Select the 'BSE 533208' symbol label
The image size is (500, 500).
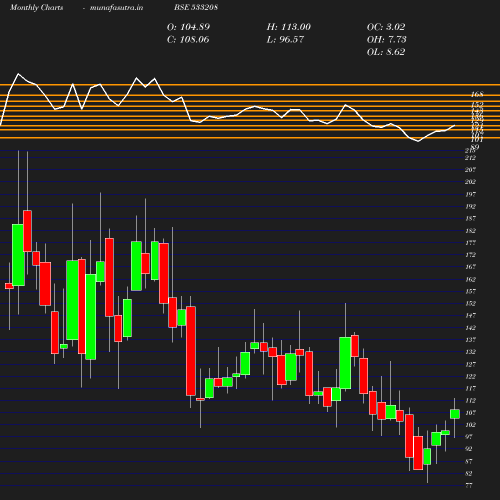click(196, 7)
